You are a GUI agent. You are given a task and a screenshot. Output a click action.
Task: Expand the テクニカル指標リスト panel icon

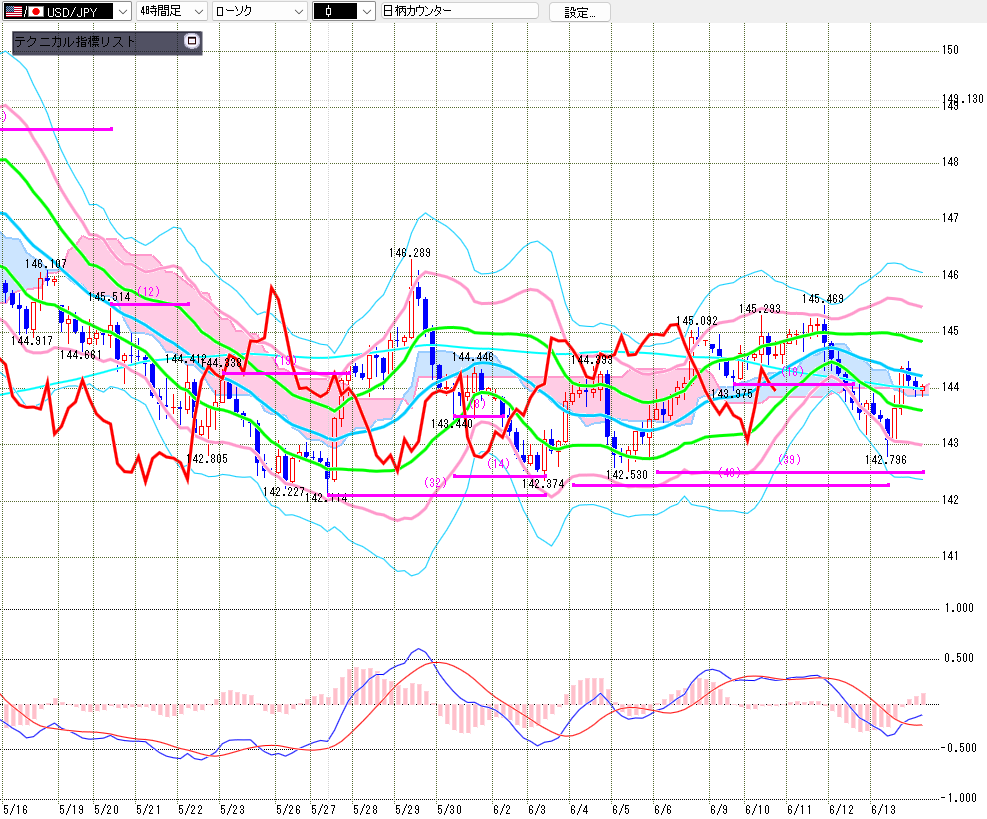[192, 41]
